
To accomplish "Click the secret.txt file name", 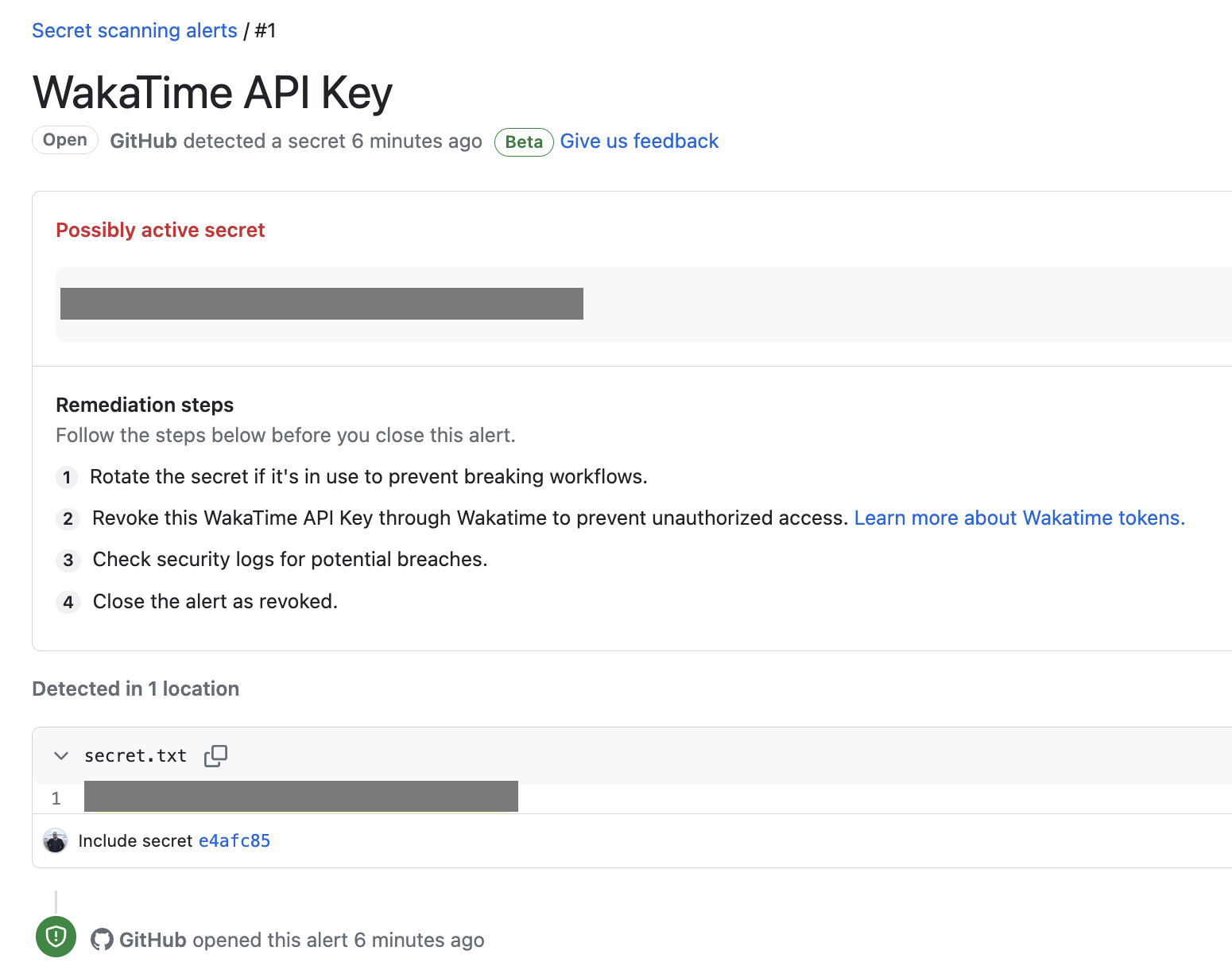I will coord(135,755).
